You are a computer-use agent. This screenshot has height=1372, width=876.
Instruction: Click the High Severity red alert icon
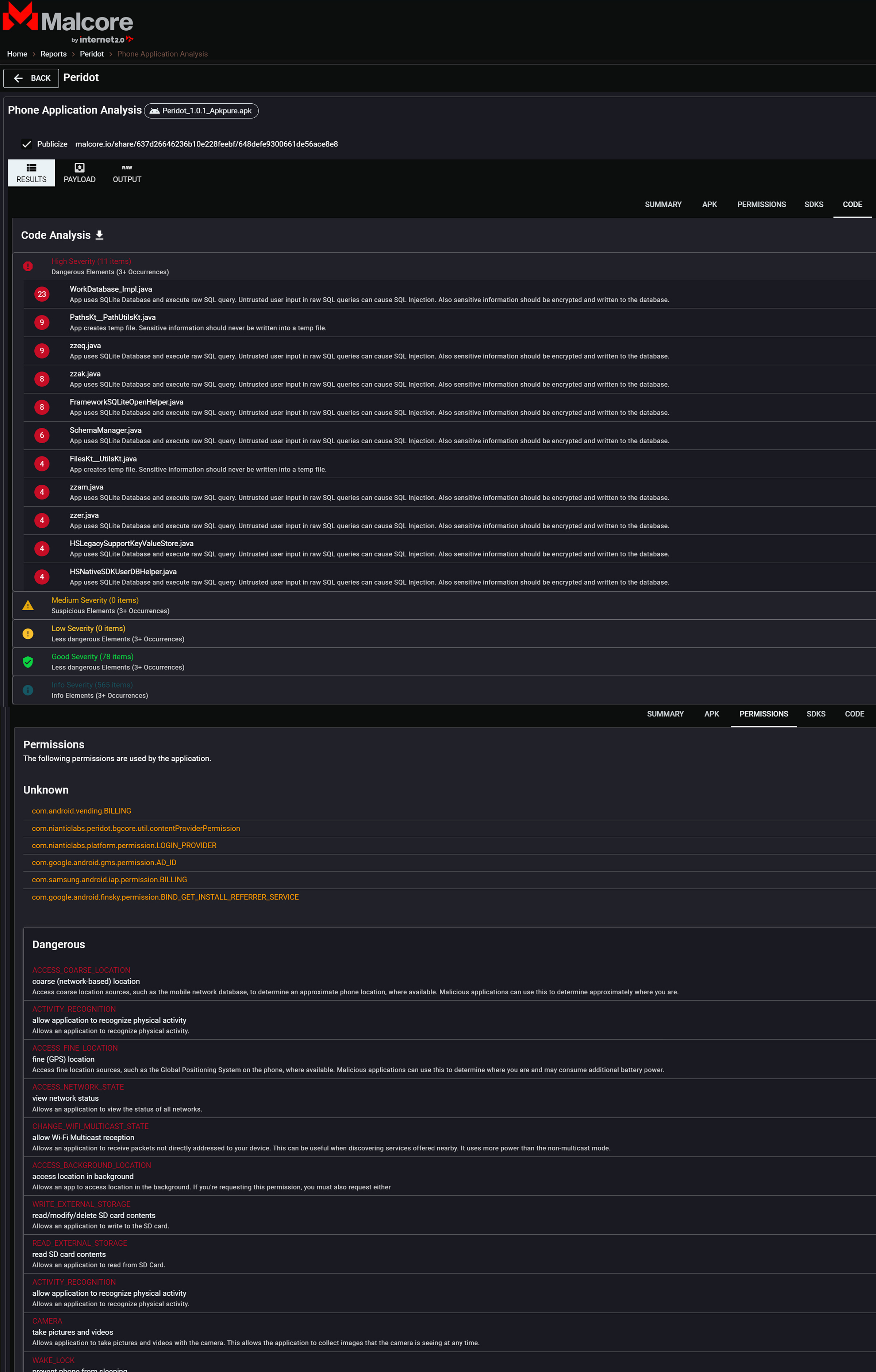pos(28,266)
